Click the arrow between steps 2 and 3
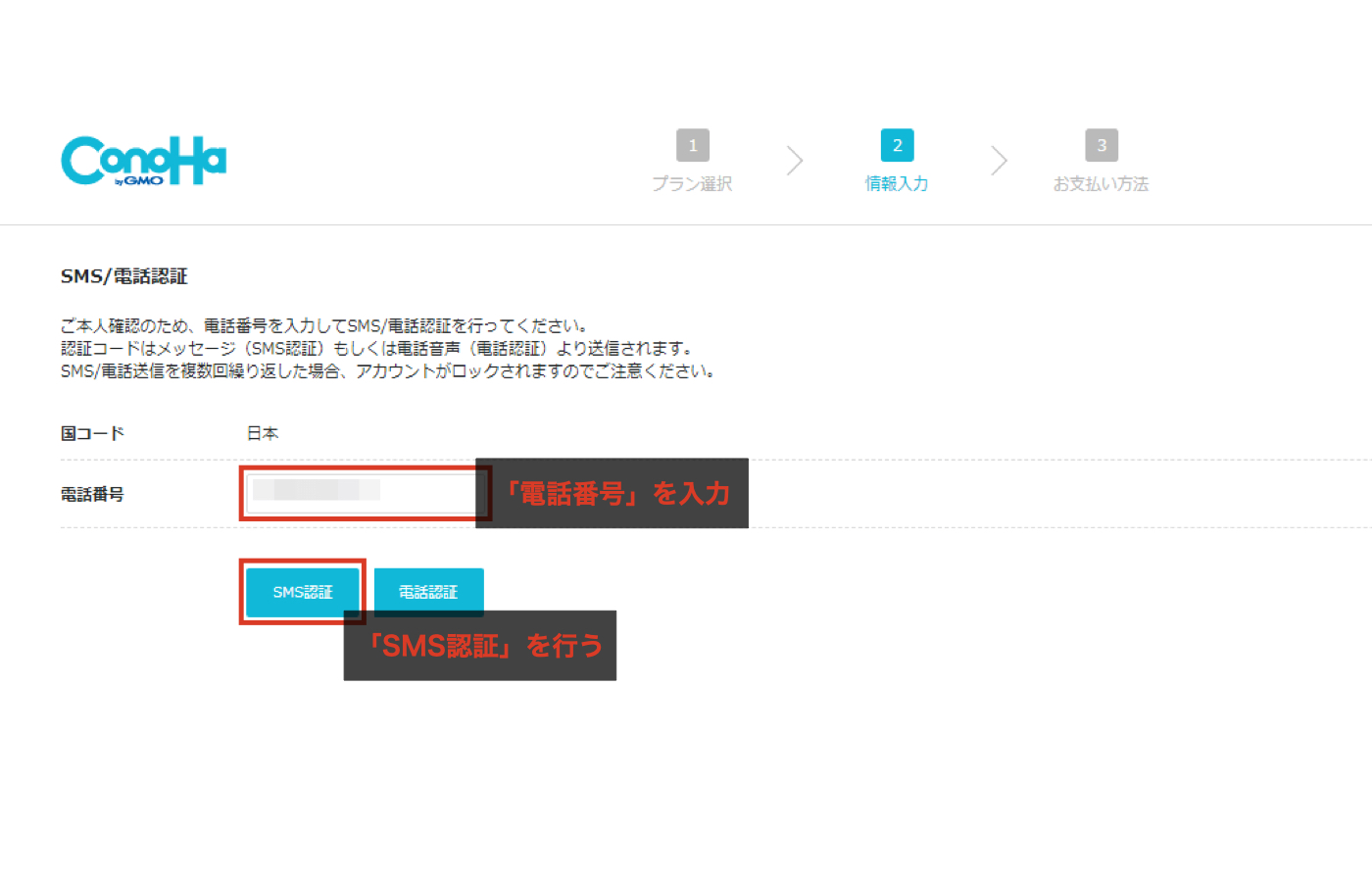 [999, 161]
